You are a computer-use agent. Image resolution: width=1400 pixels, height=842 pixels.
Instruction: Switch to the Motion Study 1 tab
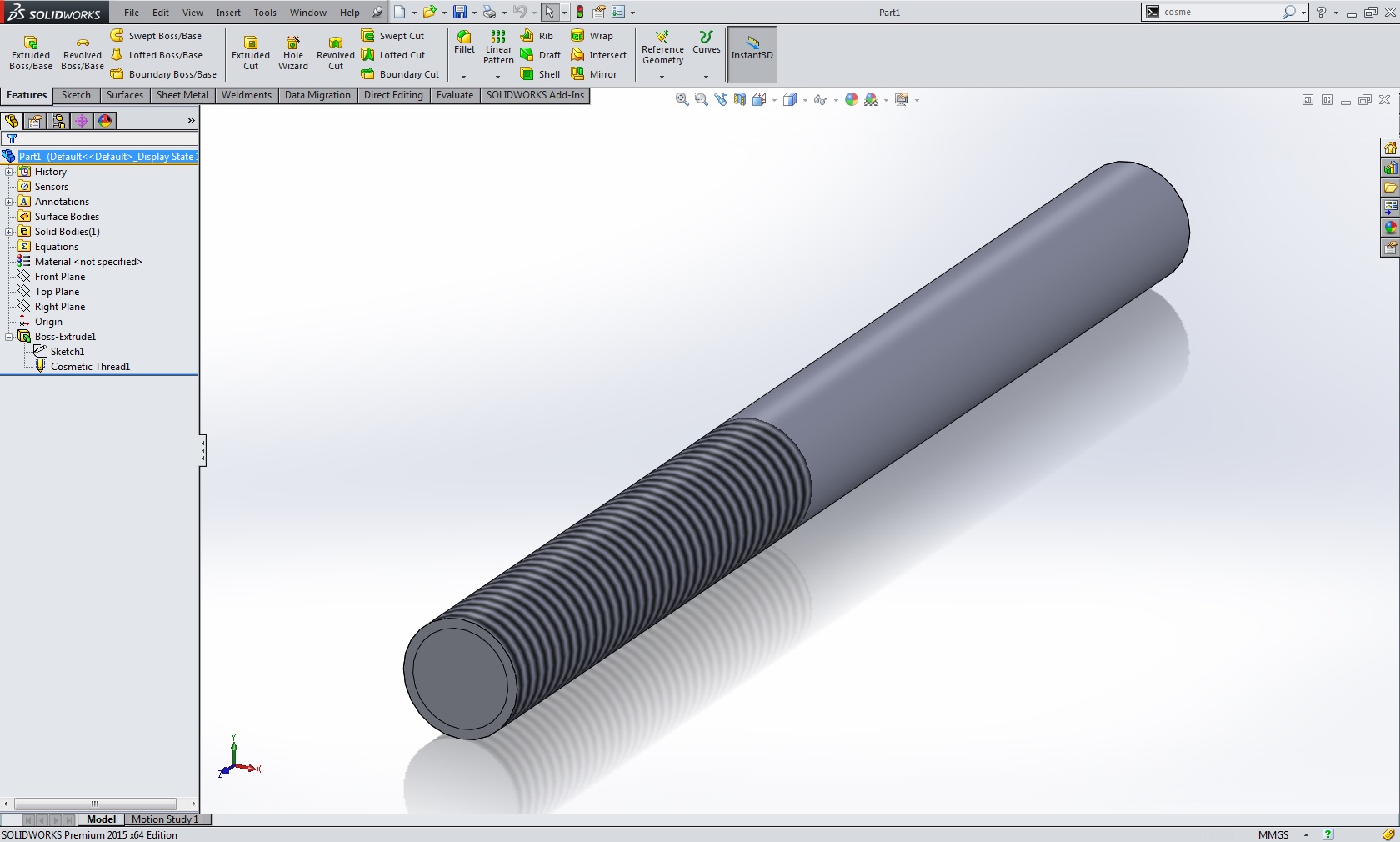(x=165, y=819)
